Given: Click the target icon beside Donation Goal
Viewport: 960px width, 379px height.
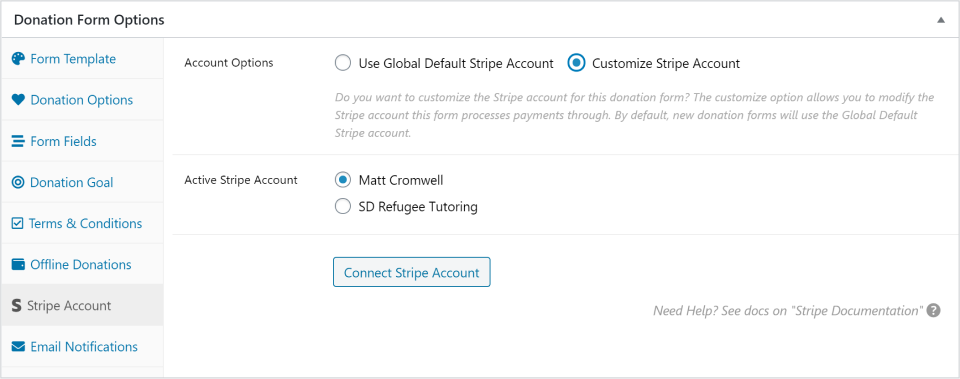Looking at the screenshot, I should coord(18,182).
